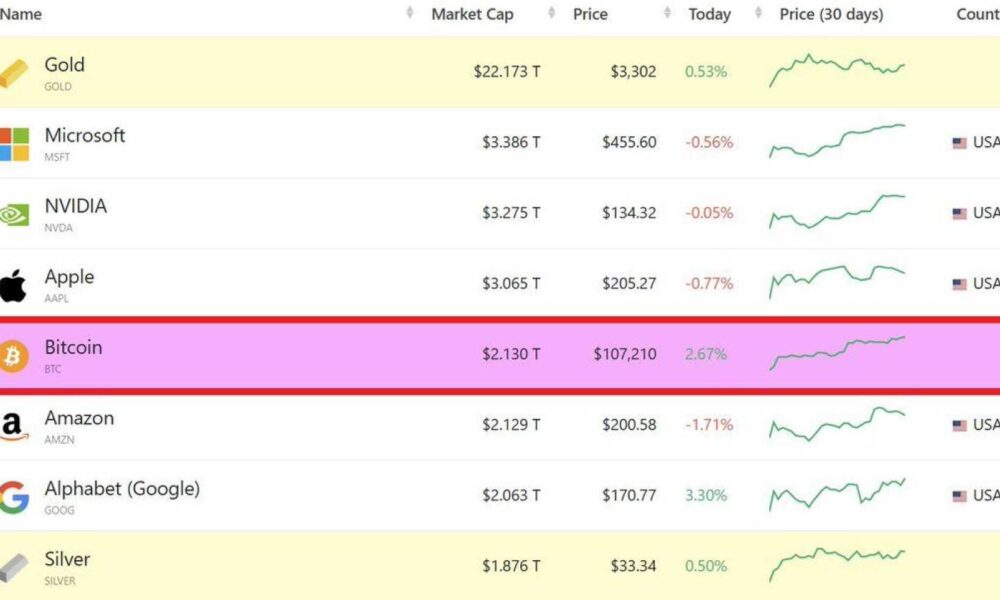Click the Apple logo icon

click(13, 285)
